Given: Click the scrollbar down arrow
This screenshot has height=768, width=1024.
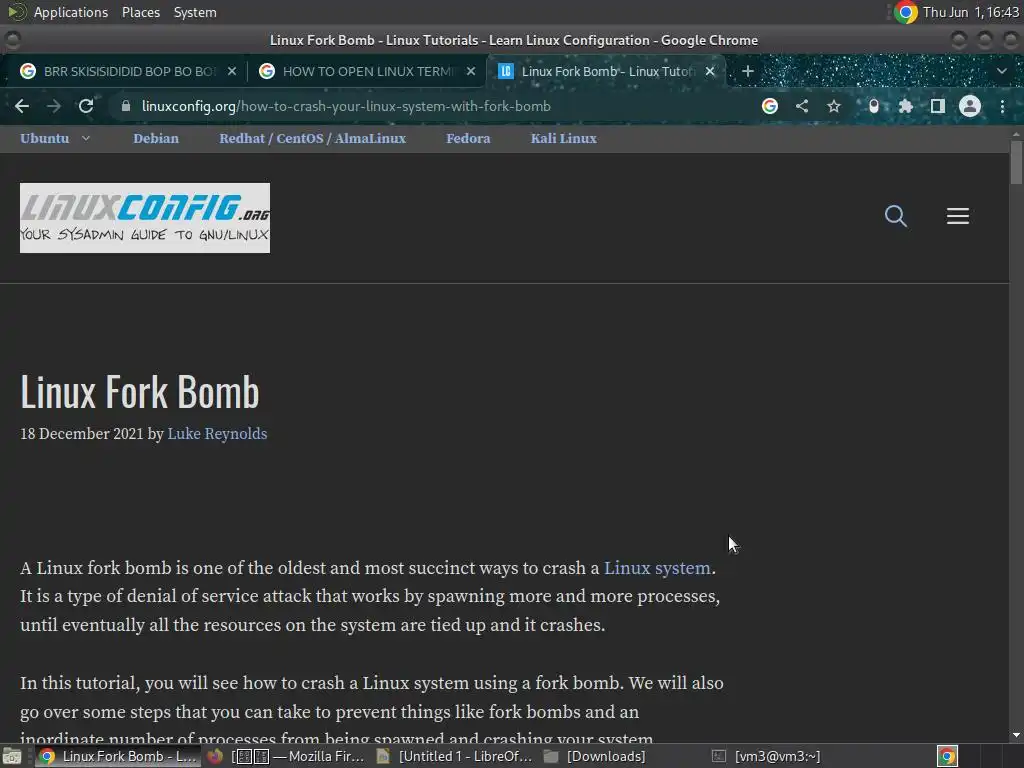Looking at the screenshot, I should (1016, 735).
